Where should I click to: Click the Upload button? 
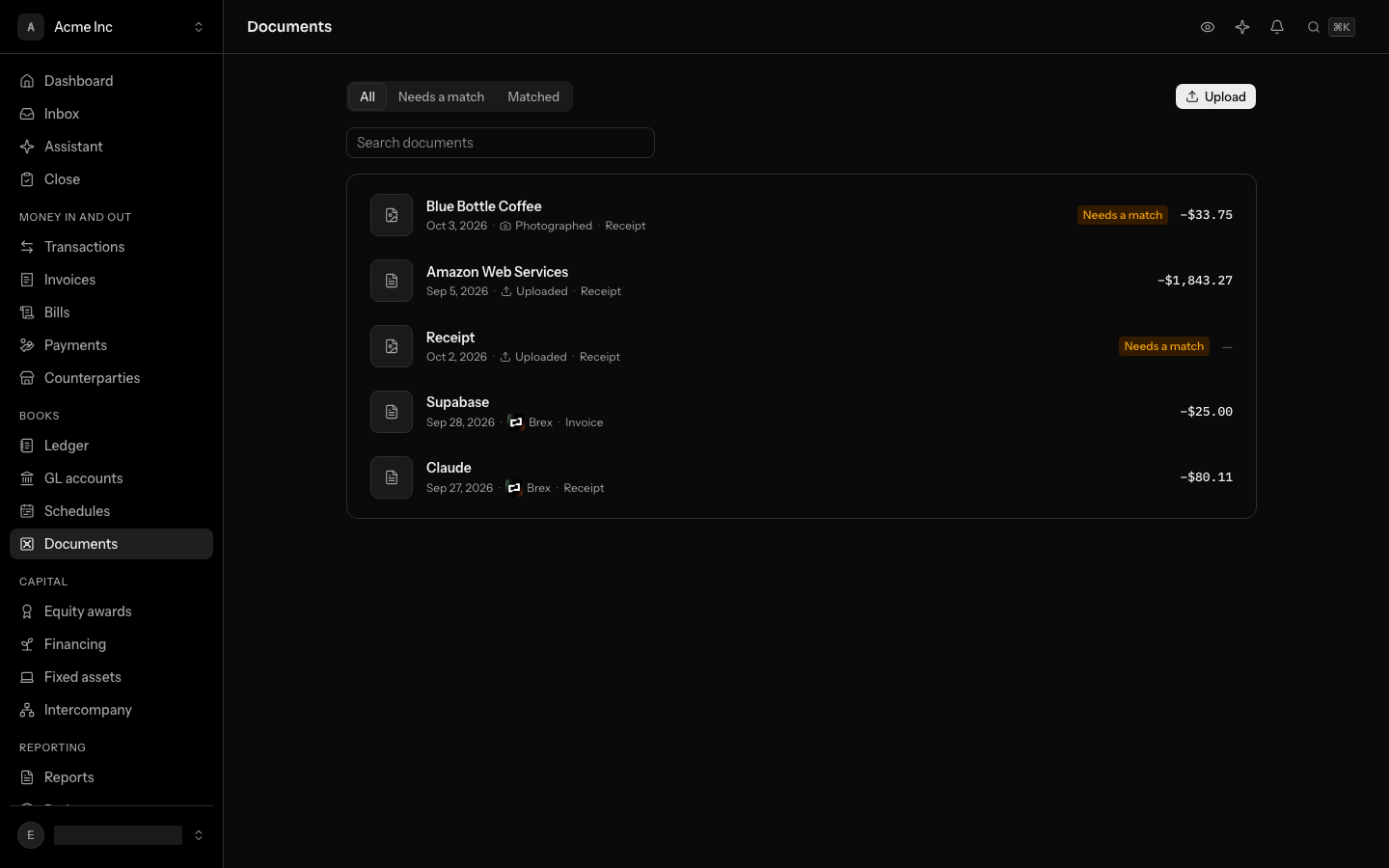pos(1215,96)
